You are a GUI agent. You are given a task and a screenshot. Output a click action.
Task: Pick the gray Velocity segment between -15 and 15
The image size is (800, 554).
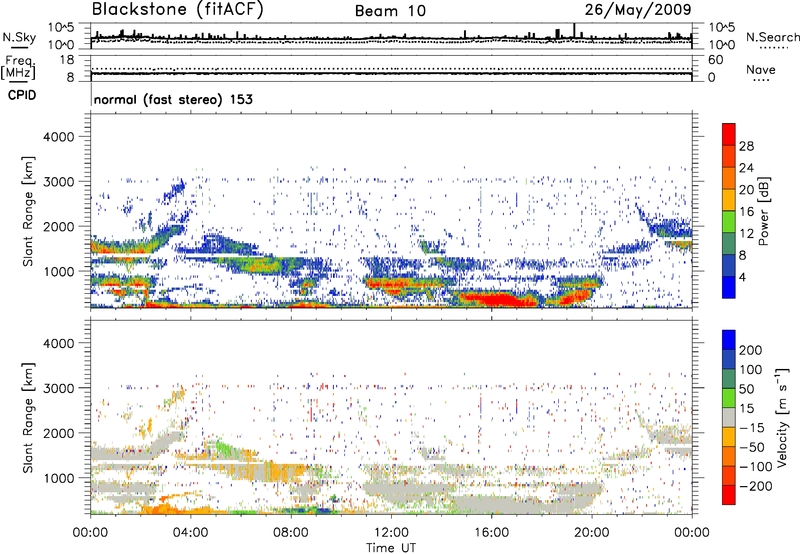(729, 418)
